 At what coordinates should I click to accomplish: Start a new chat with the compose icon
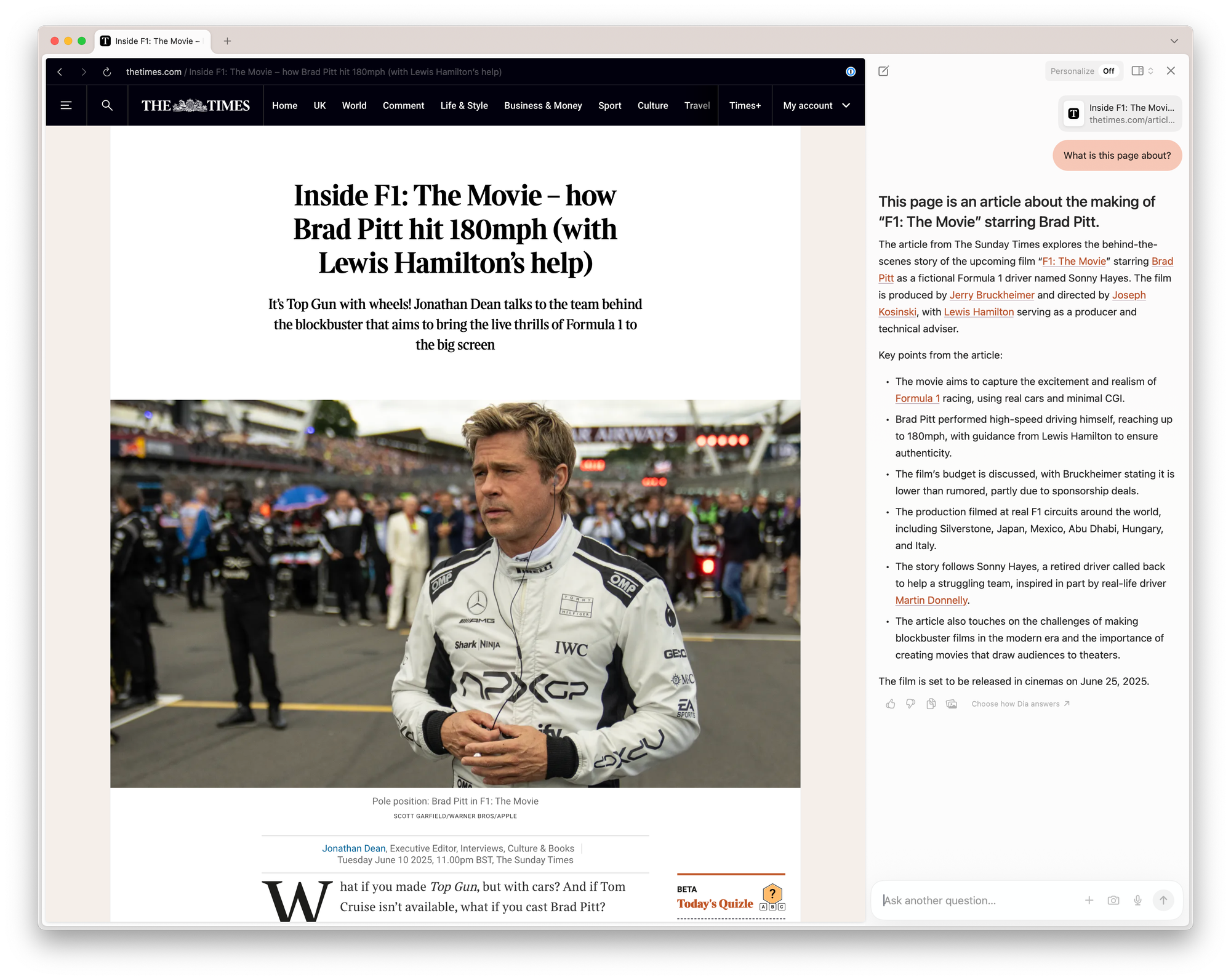tap(883, 71)
